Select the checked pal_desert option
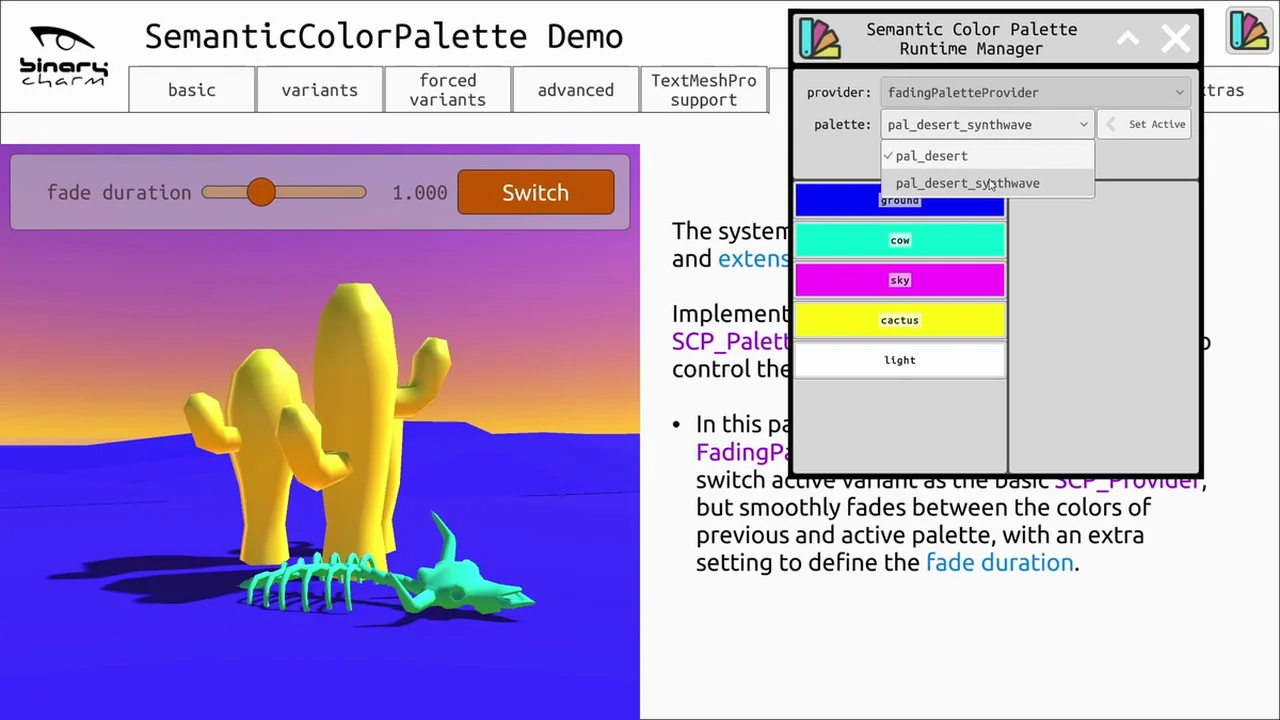Screen dimensions: 1280x720 click(x=931, y=156)
